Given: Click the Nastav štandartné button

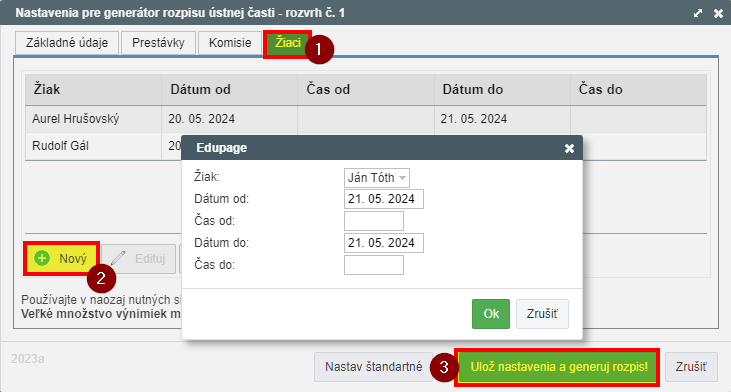Looking at the screenshot, I should [373, 367].
